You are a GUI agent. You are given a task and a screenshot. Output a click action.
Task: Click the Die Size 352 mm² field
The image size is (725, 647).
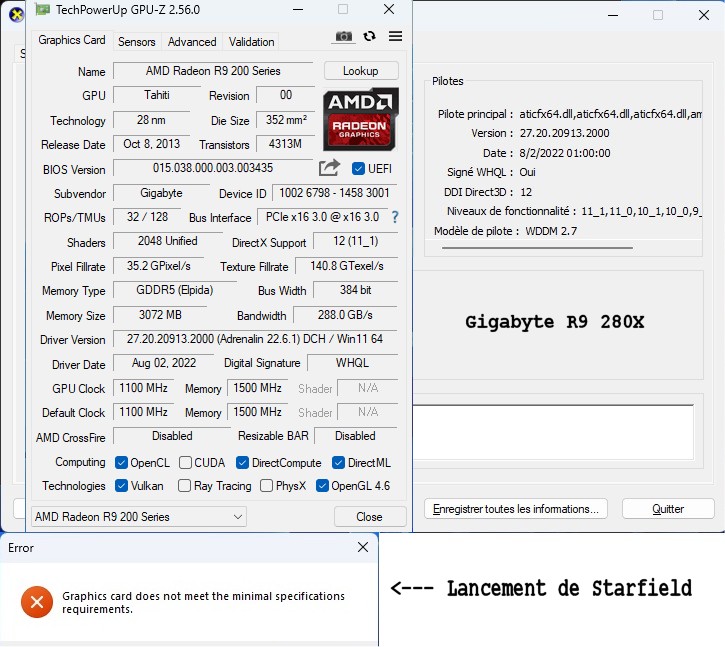pyautogui.click(x=286, y=120)
